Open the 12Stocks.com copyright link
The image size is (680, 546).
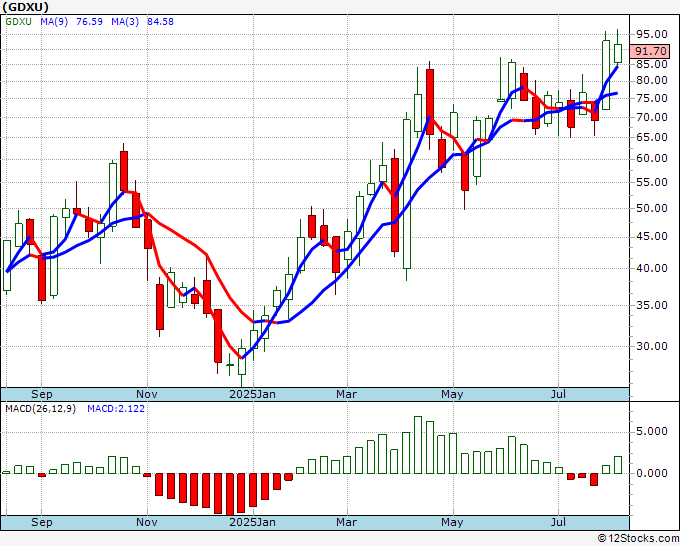pyautogui.click(x=638, y=539)
